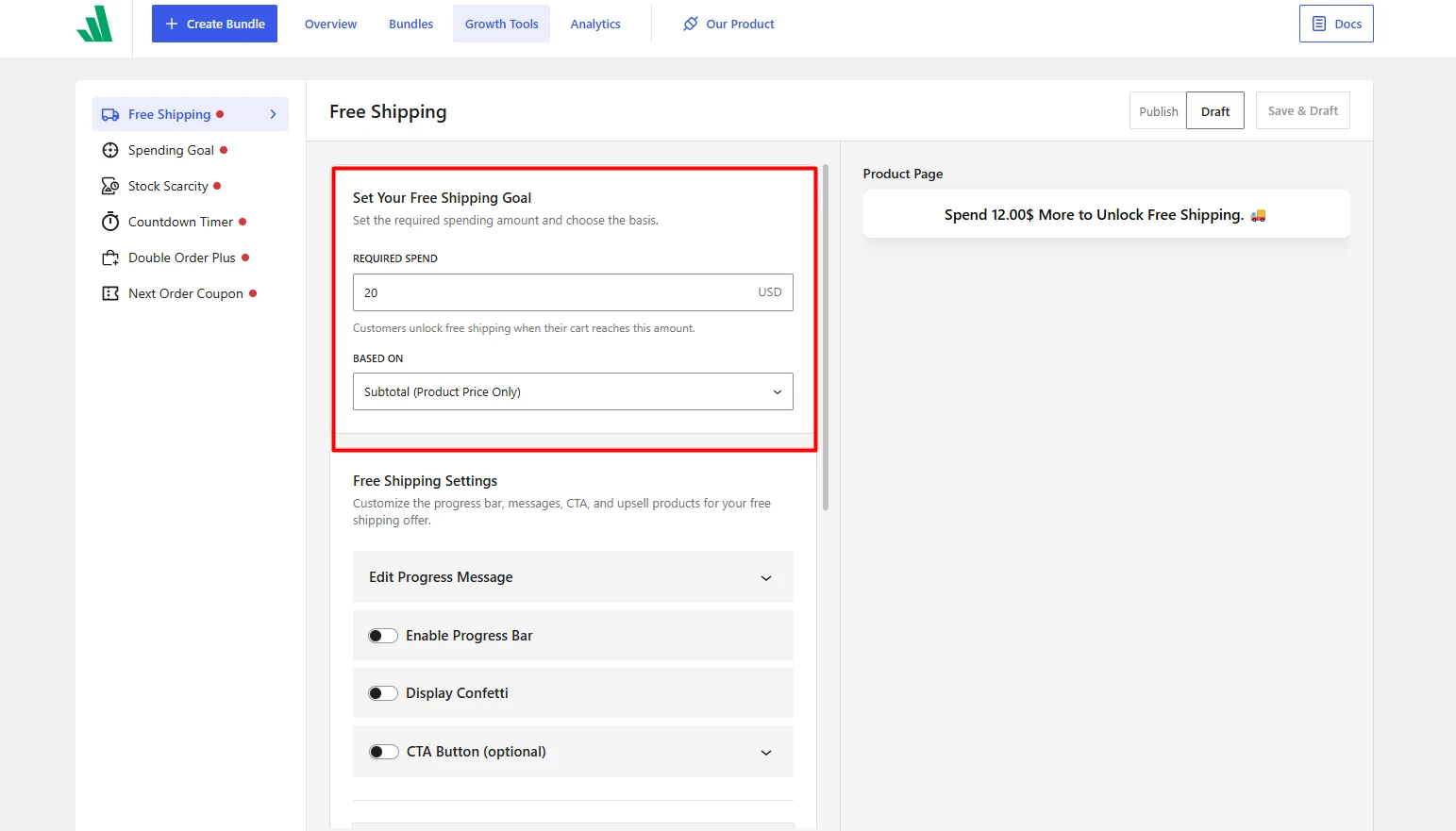Image resolution: width=1456 pixels, height=831 pixels.
Task: Click the plus icon in Create Bundle
Action: pos(172,24)
